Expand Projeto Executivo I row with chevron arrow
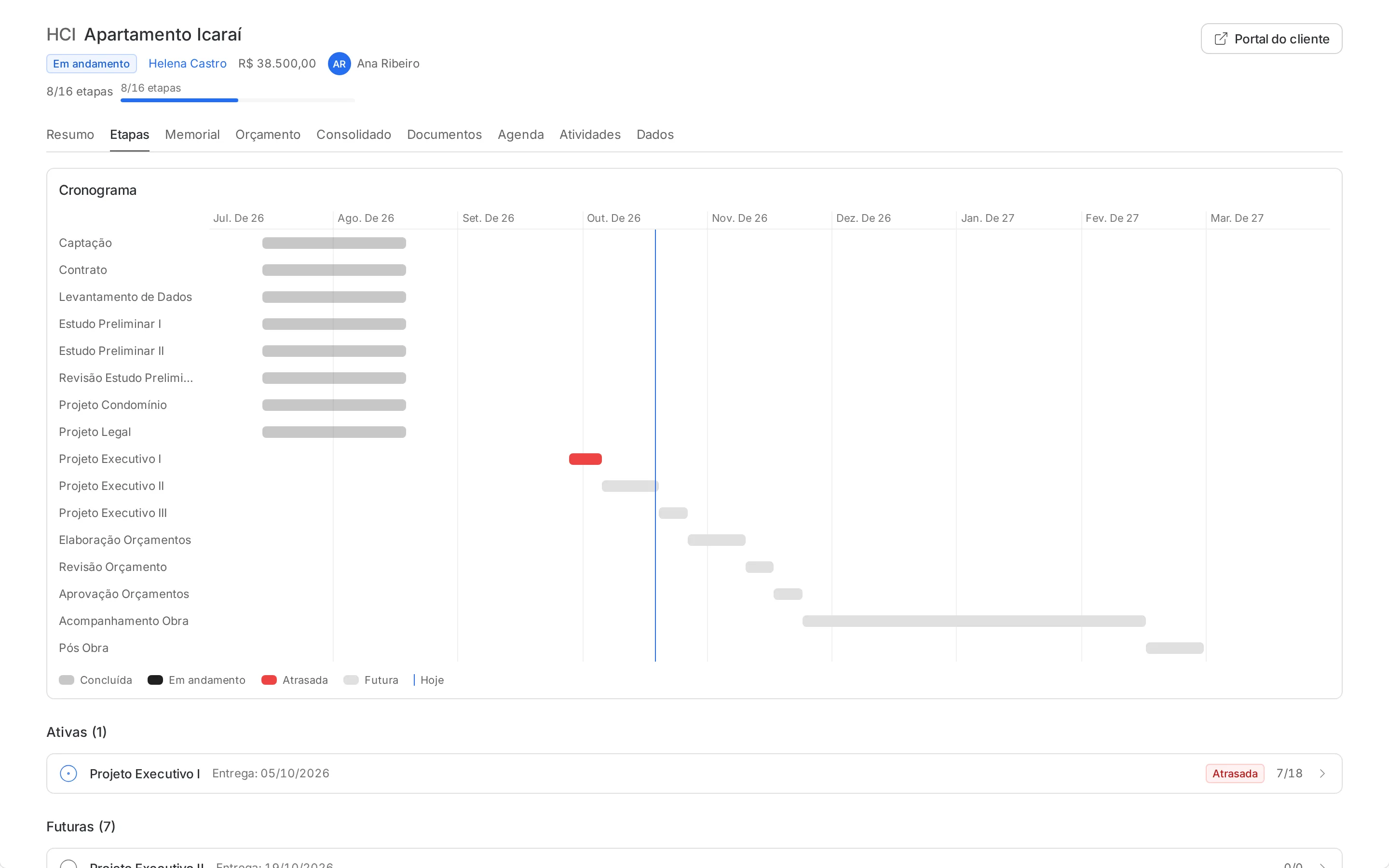 (1322, 773)
